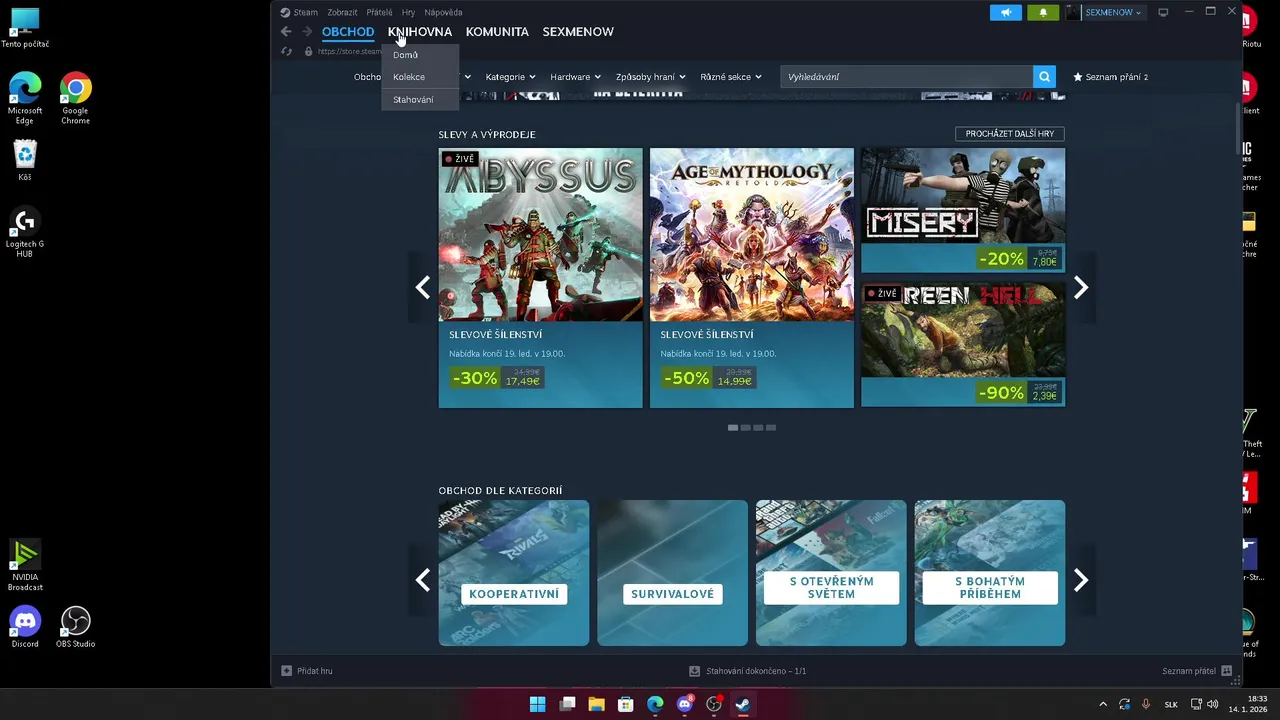The image size is (1280, 720).
Task: Go to previous categories with left arrow
Action: tap(423, 580)
